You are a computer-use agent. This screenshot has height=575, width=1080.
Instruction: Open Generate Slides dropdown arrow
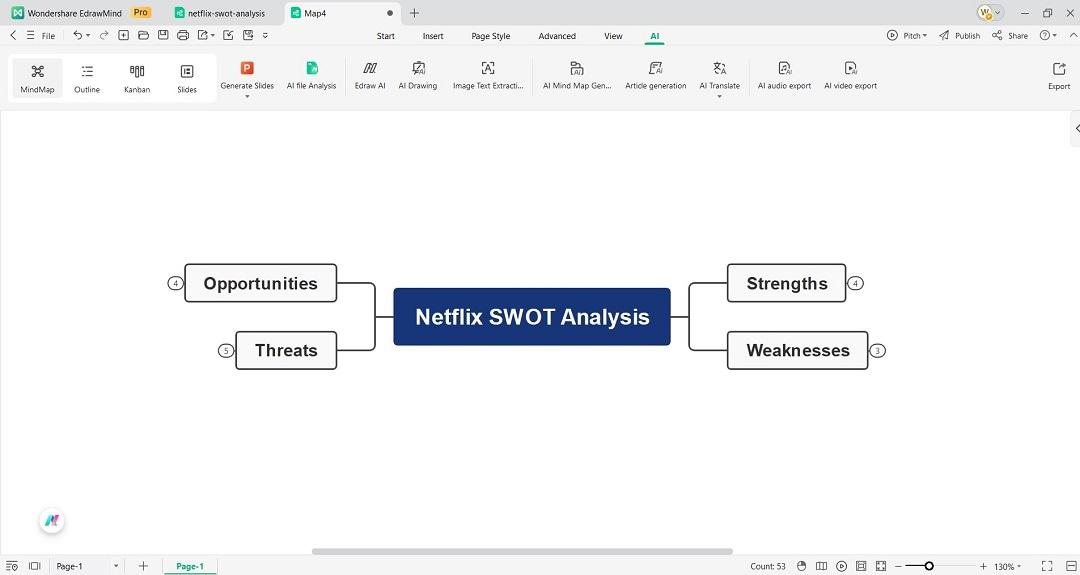(x=247, y=96)
